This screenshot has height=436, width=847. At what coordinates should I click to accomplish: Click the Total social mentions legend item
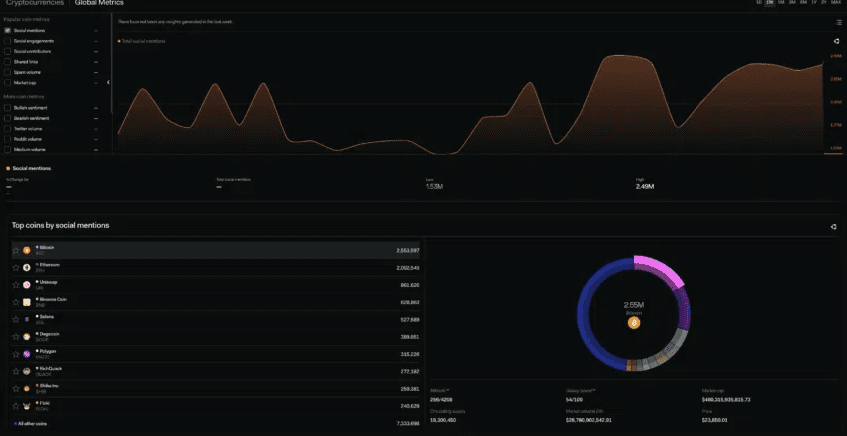tap(142, 41)
